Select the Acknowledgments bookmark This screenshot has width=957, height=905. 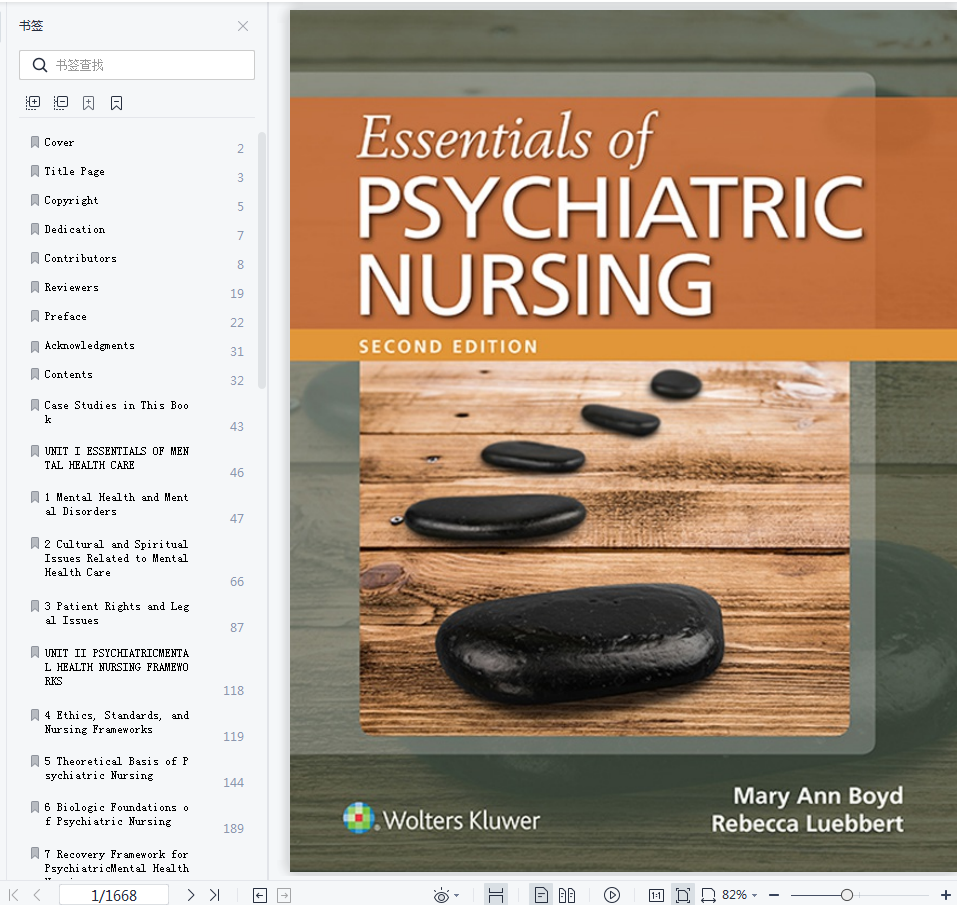coord(90,345)
